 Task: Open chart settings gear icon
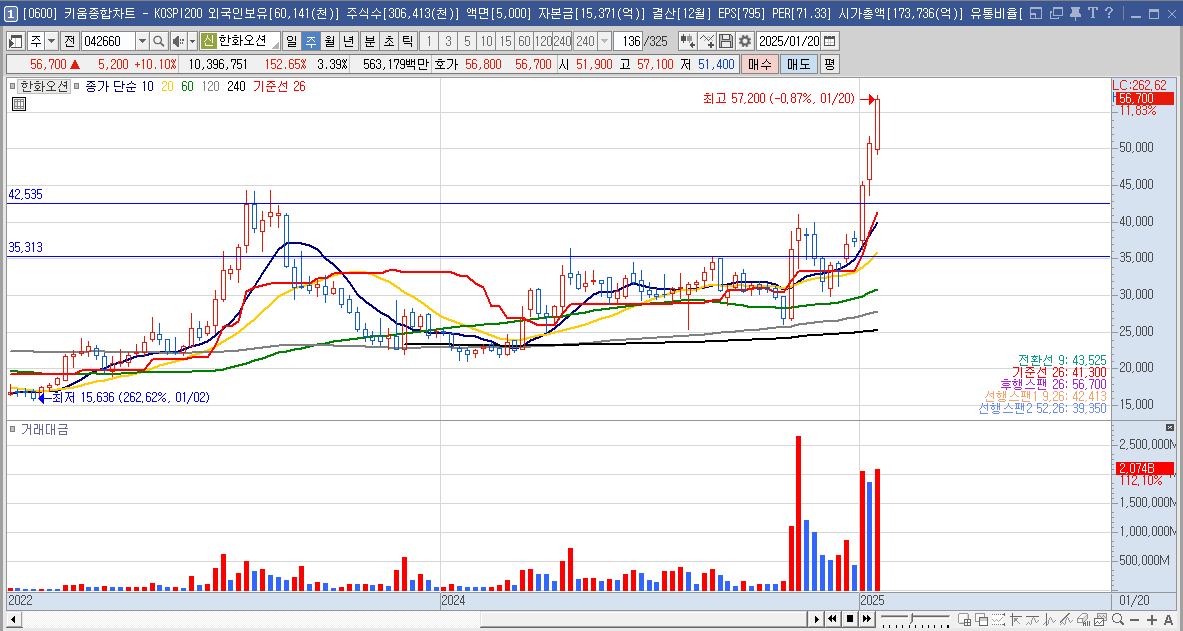click(745, 42)
